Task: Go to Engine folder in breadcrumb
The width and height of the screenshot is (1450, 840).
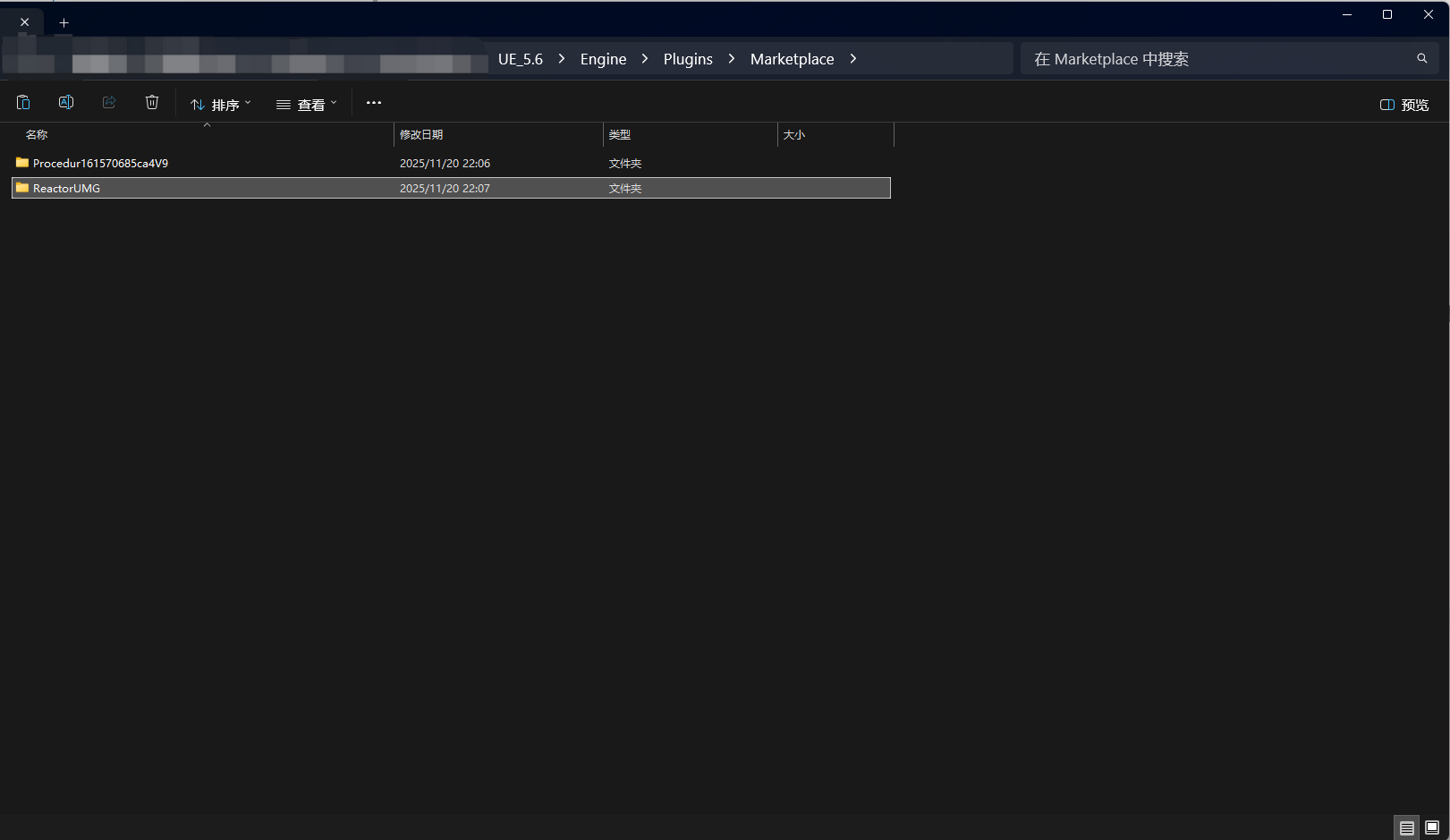Action: [603, 59]
